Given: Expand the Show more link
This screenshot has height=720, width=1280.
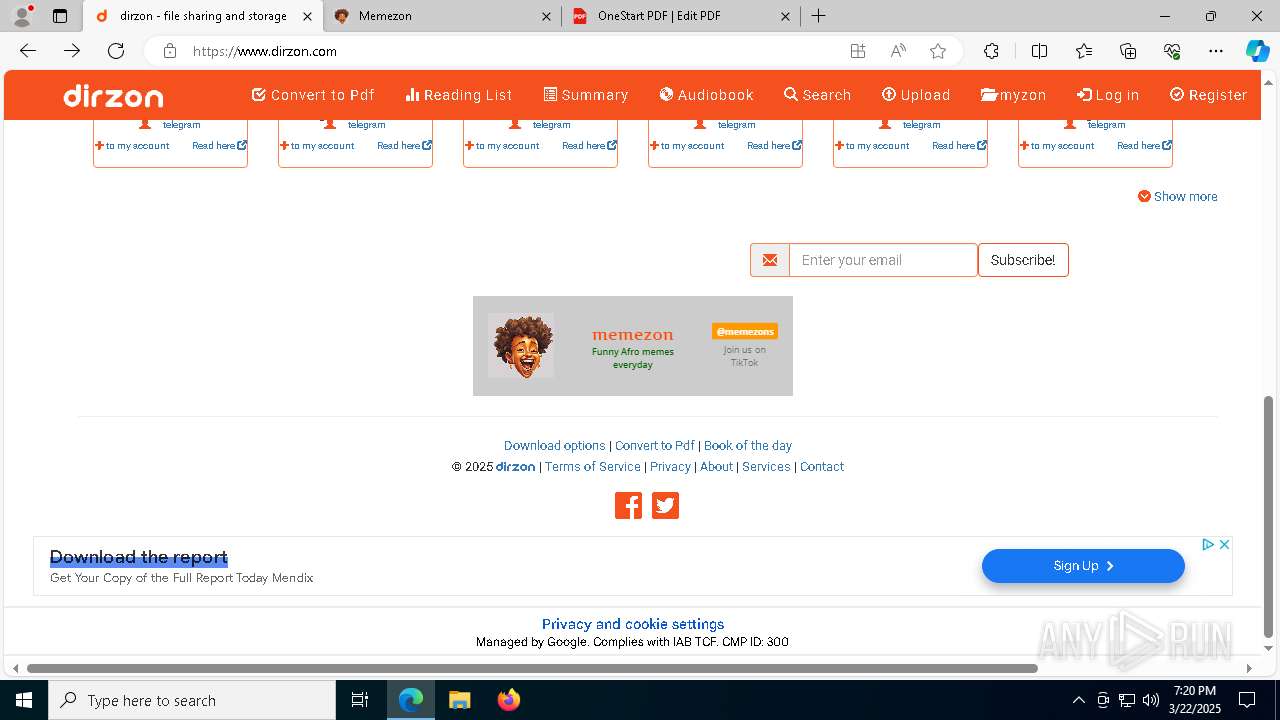Looking at the screenshot, I should 1178,197.
